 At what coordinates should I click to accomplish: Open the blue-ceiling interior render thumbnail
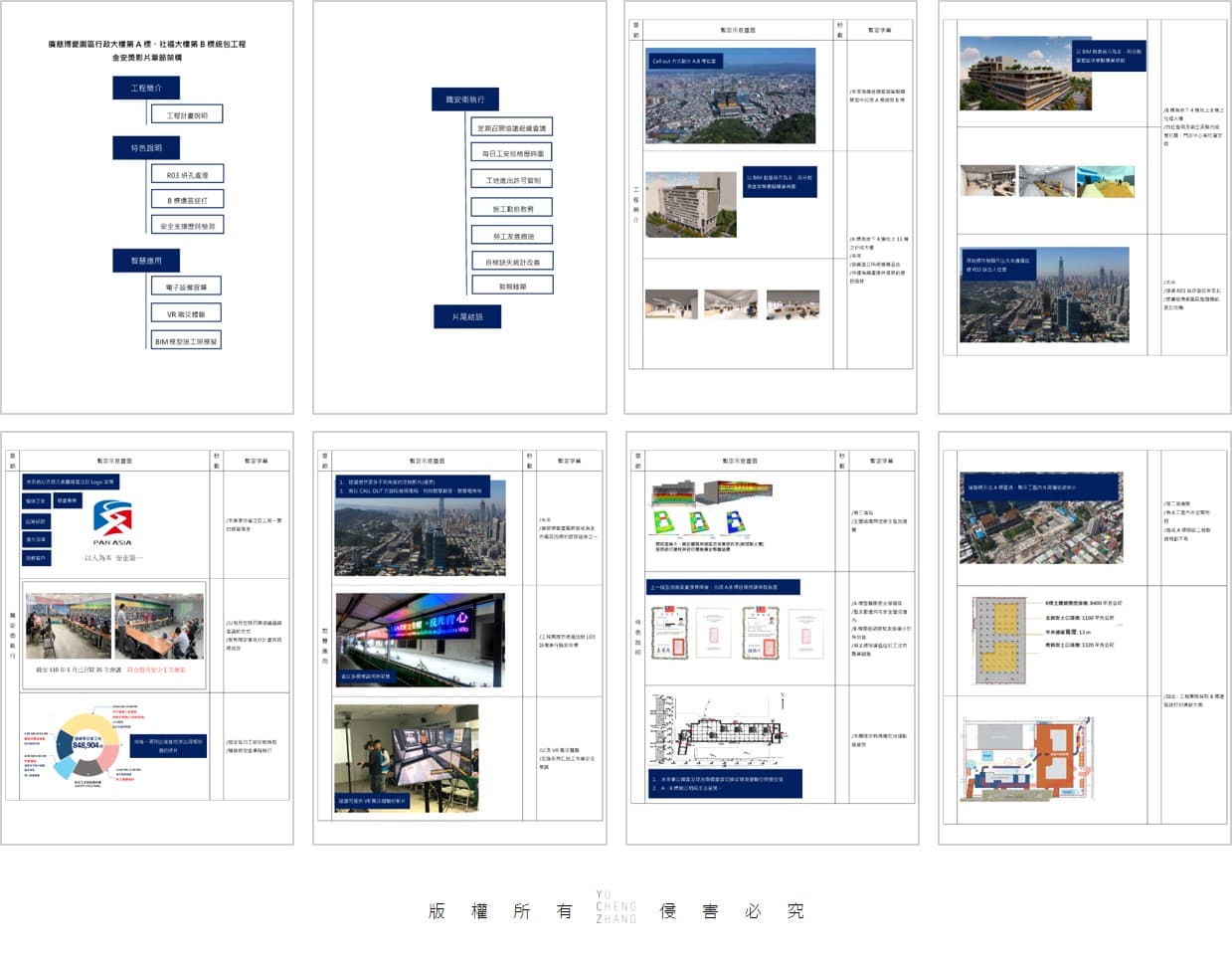pos(1106,182)
